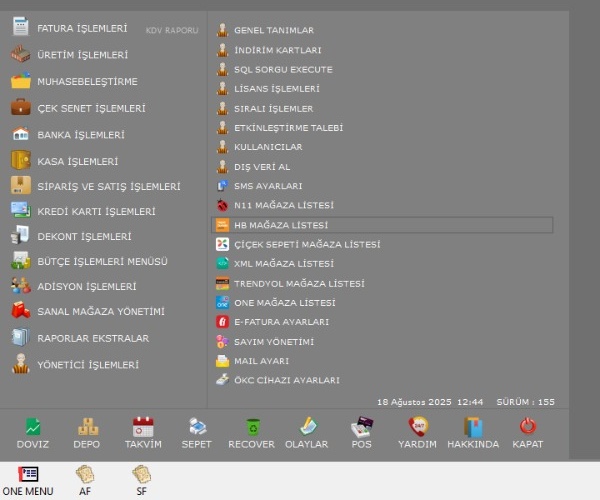This screenshot has width=600, height=500.
Task: Click the RECOVER recycle bin icon
Action: [x=253, y=427]
